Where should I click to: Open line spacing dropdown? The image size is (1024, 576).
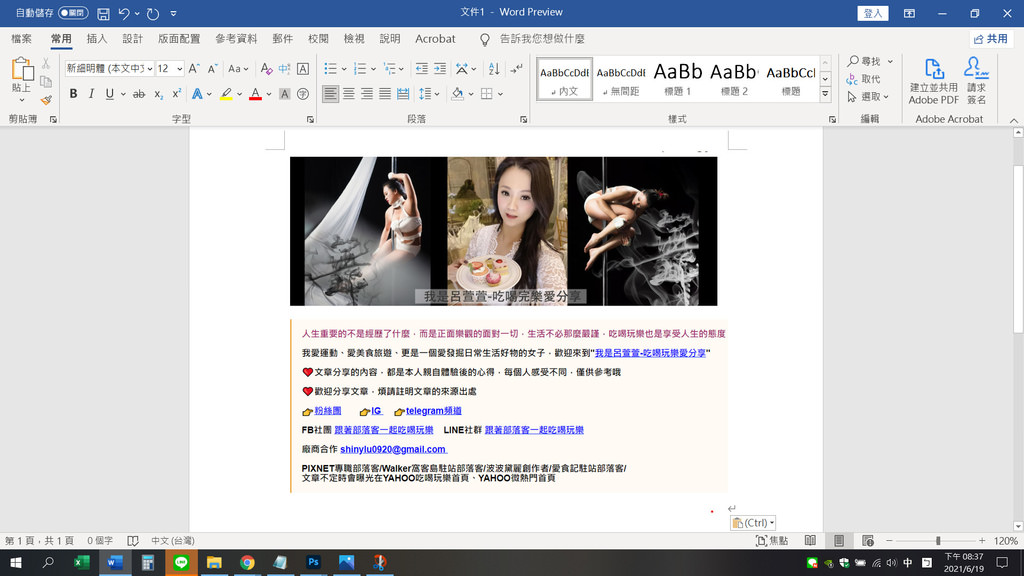(x=428, y=94)
